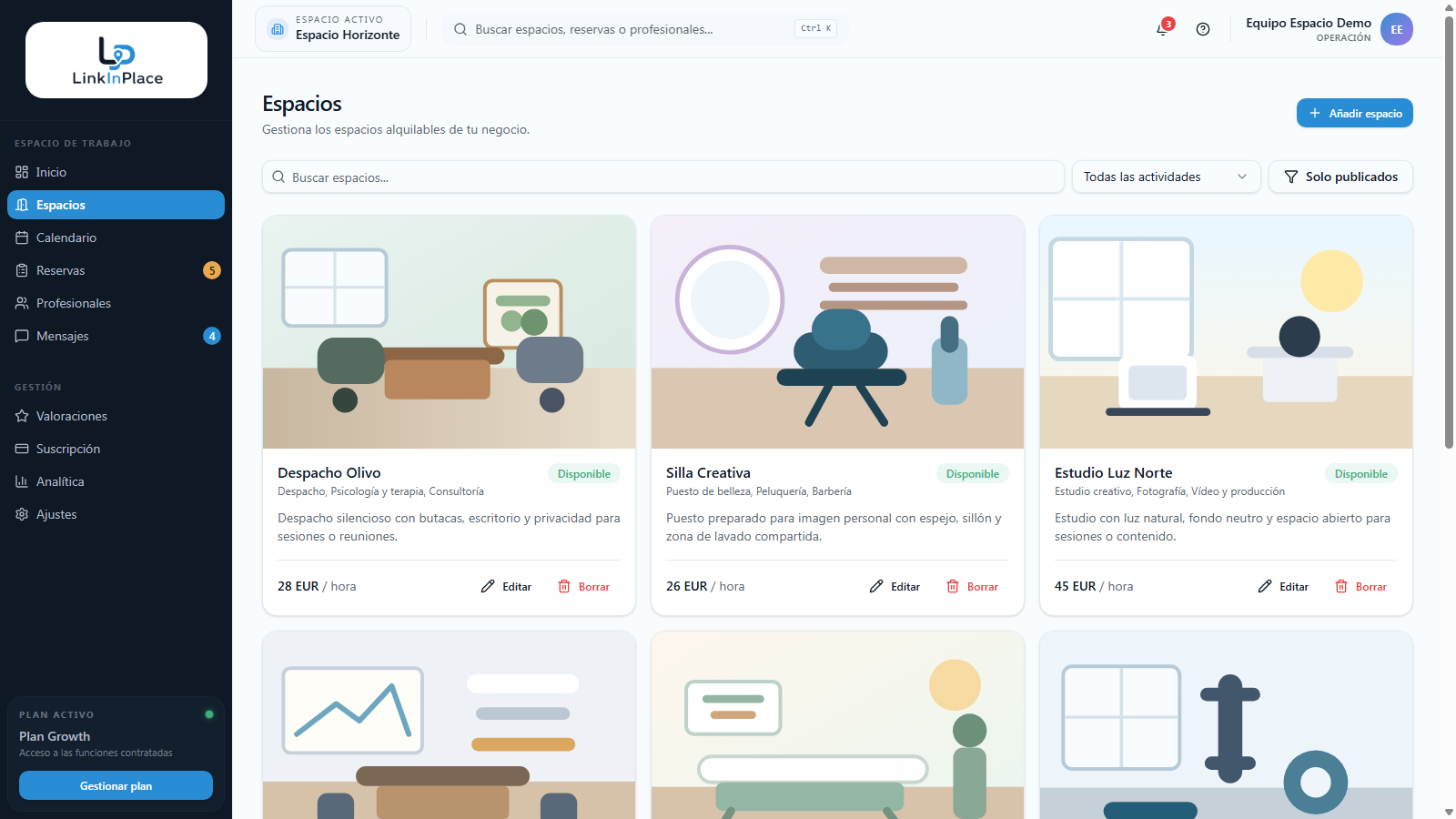Screen dimensions: 1456x819
Task: Click the Disponible badge on Despacho Olivo
Action: click(x=584, y=473)
